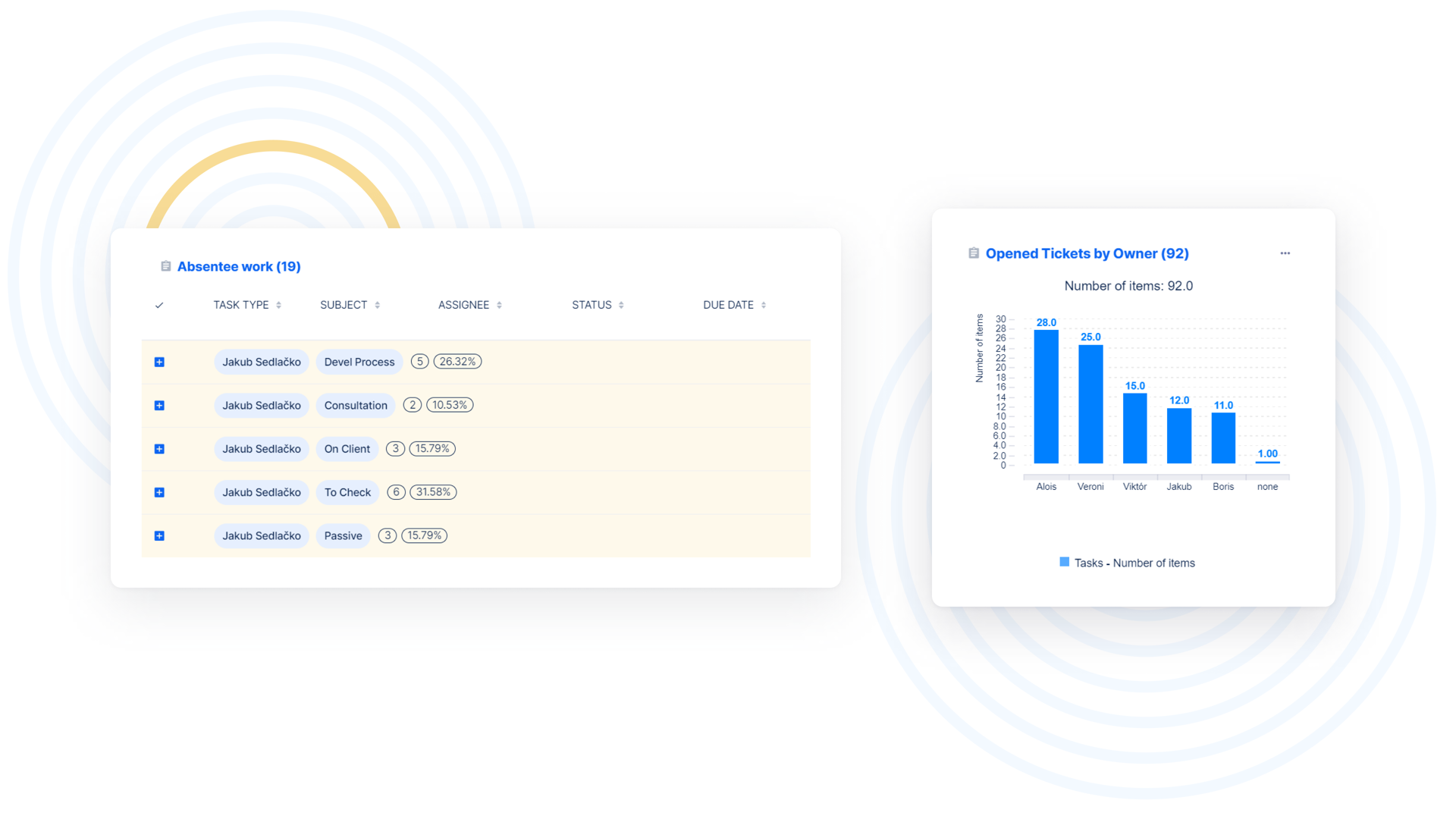Open Opened Tickets by Owner (92) link
This screenshot has height=816, width=1456.
click(1087, 253)
